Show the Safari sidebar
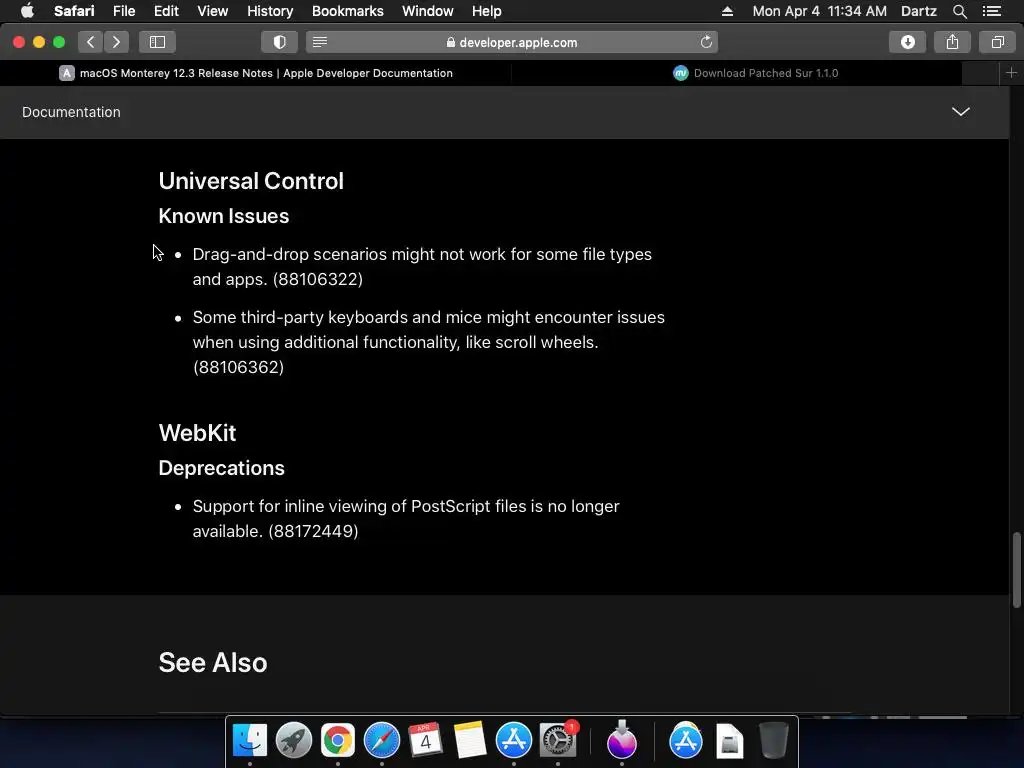1024x768 pixels. [x=157, y=42]
